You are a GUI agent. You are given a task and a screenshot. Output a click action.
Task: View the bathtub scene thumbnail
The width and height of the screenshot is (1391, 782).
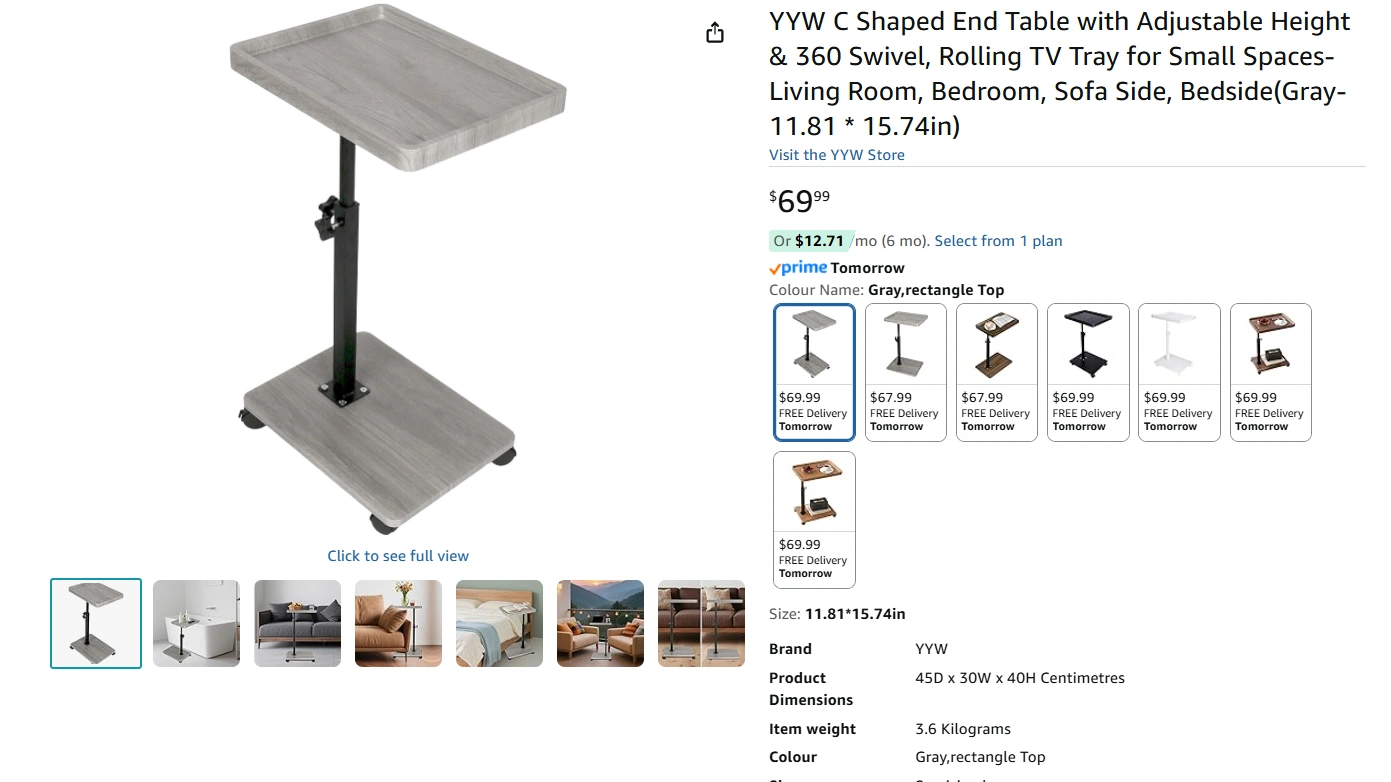197,623
